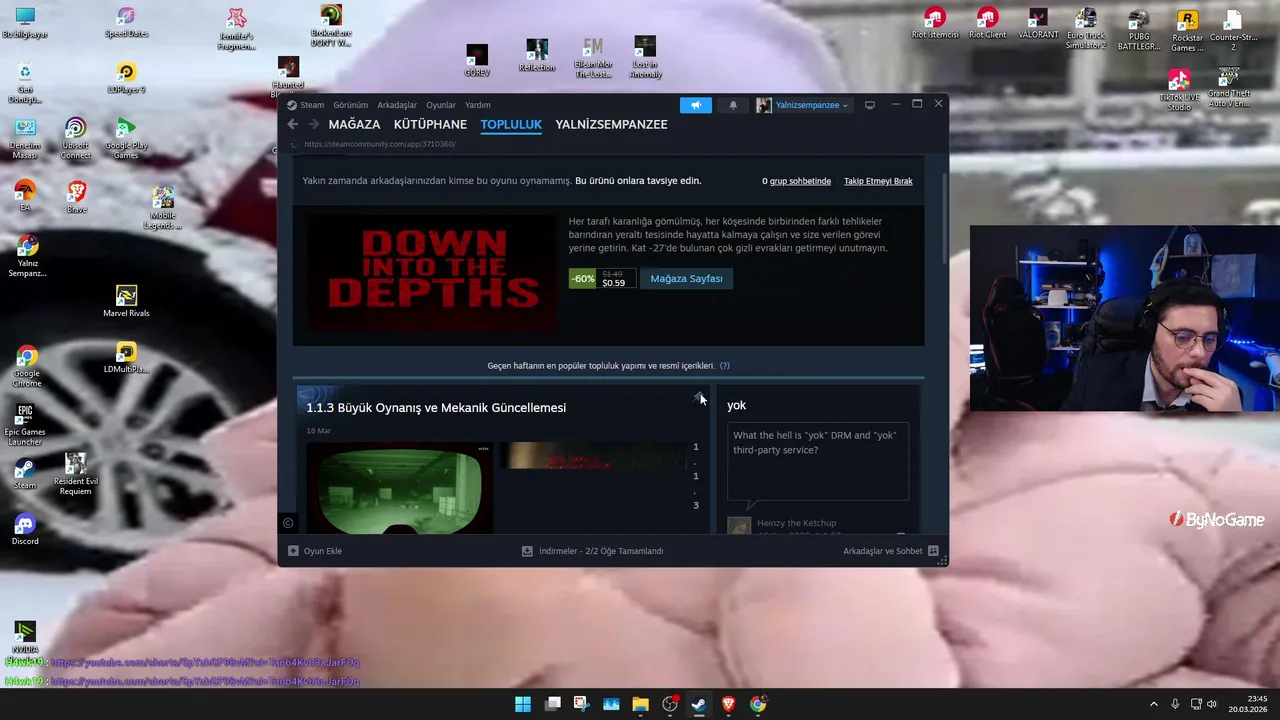Viewport: 1280px width, 720px height.
Task: Click Heinzy the Ketchup author name
Action: (x=796, y=523)
